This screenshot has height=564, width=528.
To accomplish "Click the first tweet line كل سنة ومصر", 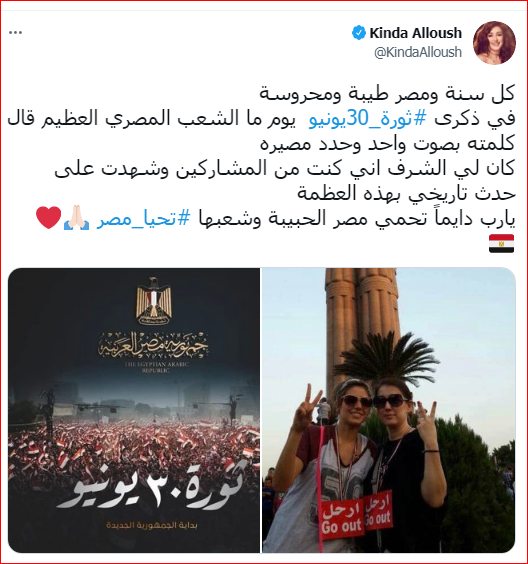I will click(387, 94).
